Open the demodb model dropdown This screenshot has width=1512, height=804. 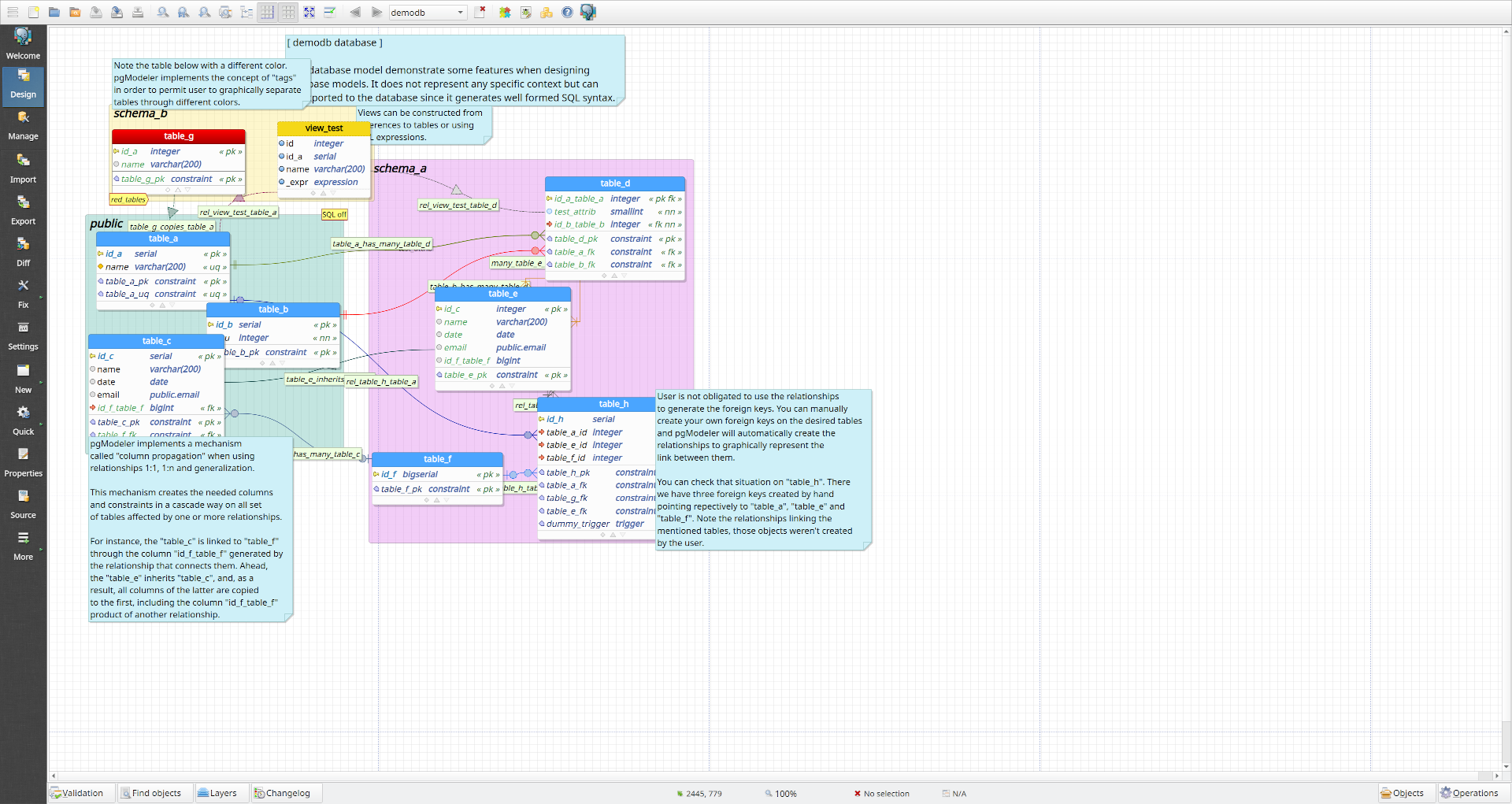tap(428, 13)
